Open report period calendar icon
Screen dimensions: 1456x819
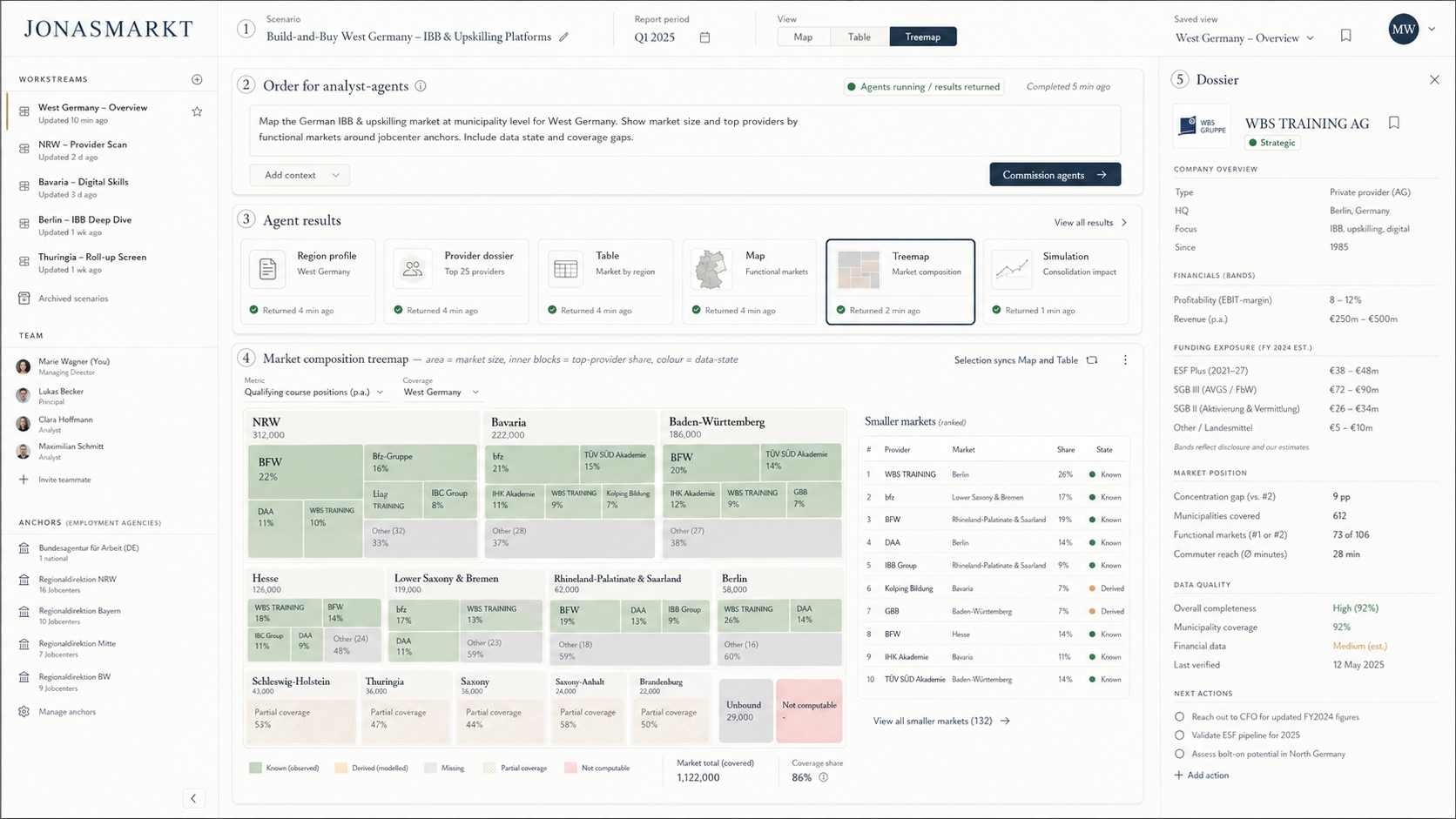(704, 37)
